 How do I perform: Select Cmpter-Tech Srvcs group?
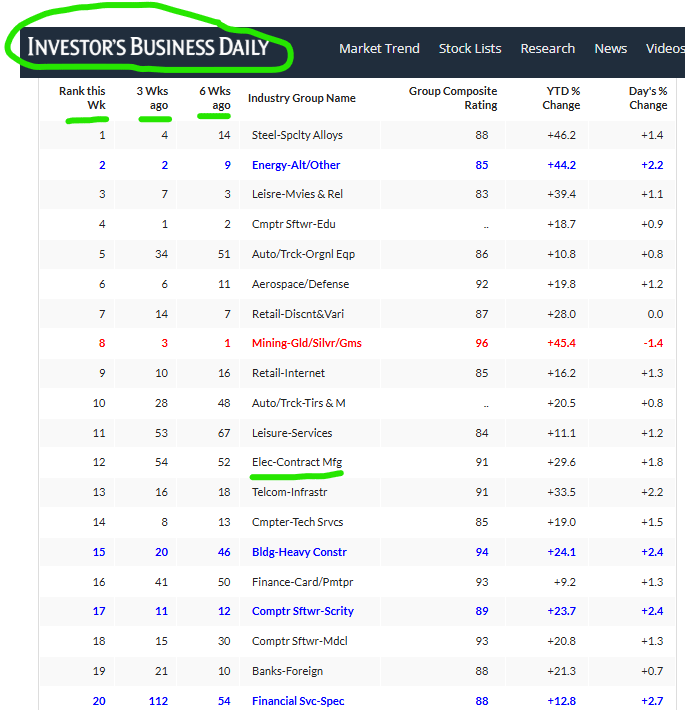click(297, 522)
